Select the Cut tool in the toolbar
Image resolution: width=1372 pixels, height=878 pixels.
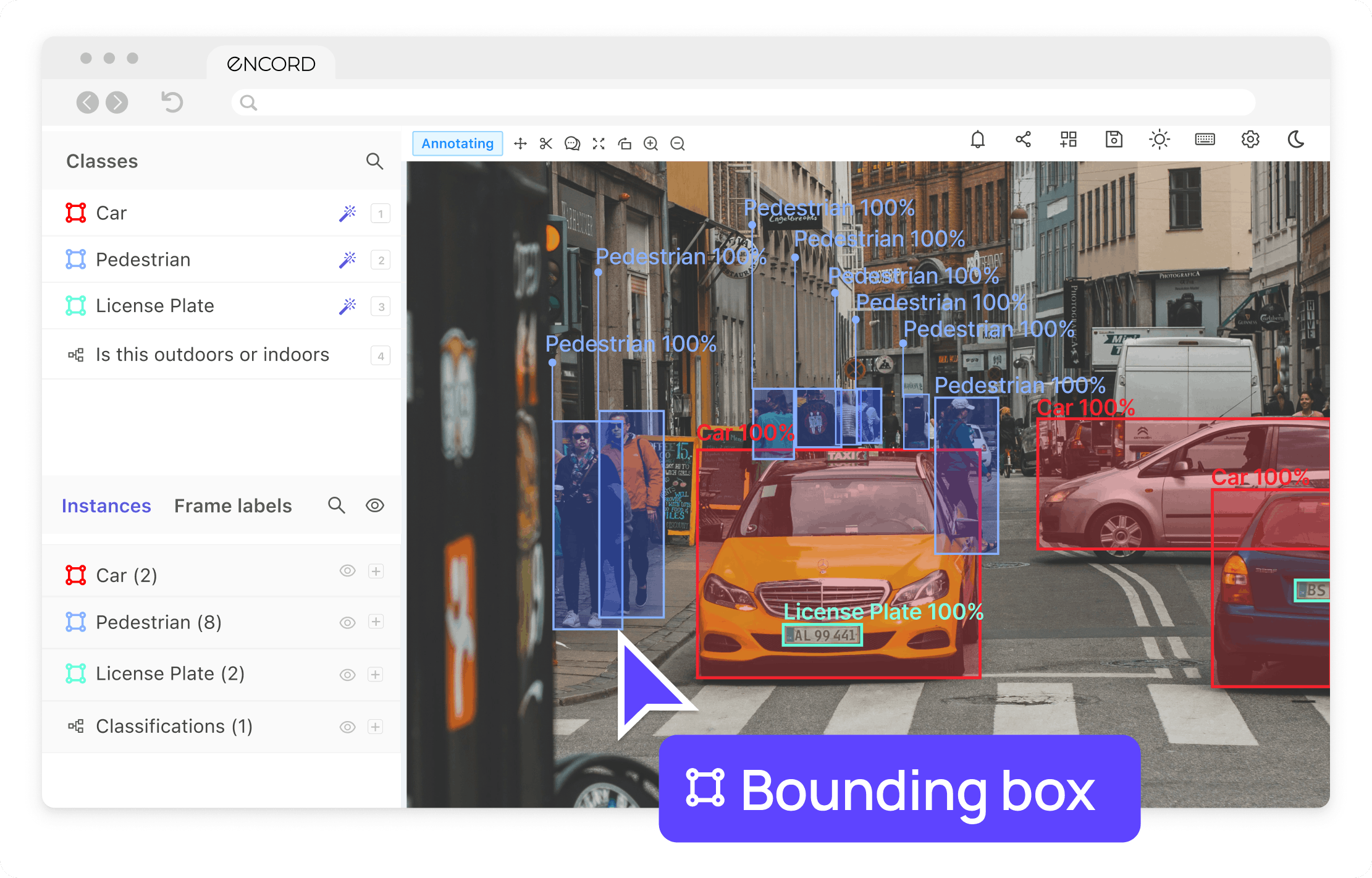click(x=546, y=143)
